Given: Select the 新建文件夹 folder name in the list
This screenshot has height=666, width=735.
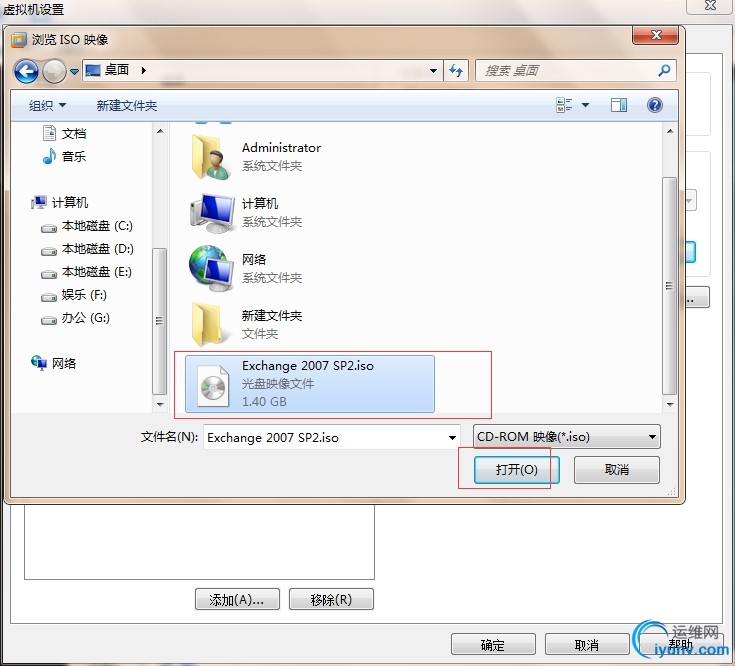Looking at the screenshot, I should (272, 315).
